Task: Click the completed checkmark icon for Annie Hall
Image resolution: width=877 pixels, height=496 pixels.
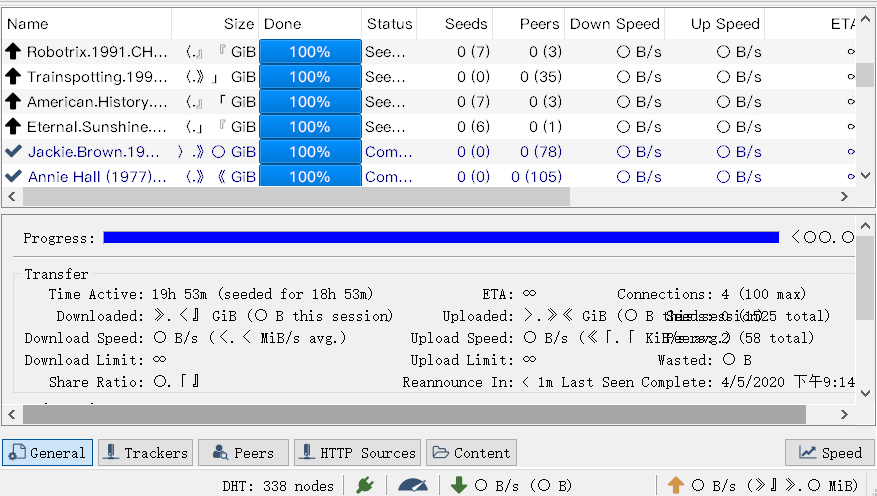Action: tap(13, 177)
